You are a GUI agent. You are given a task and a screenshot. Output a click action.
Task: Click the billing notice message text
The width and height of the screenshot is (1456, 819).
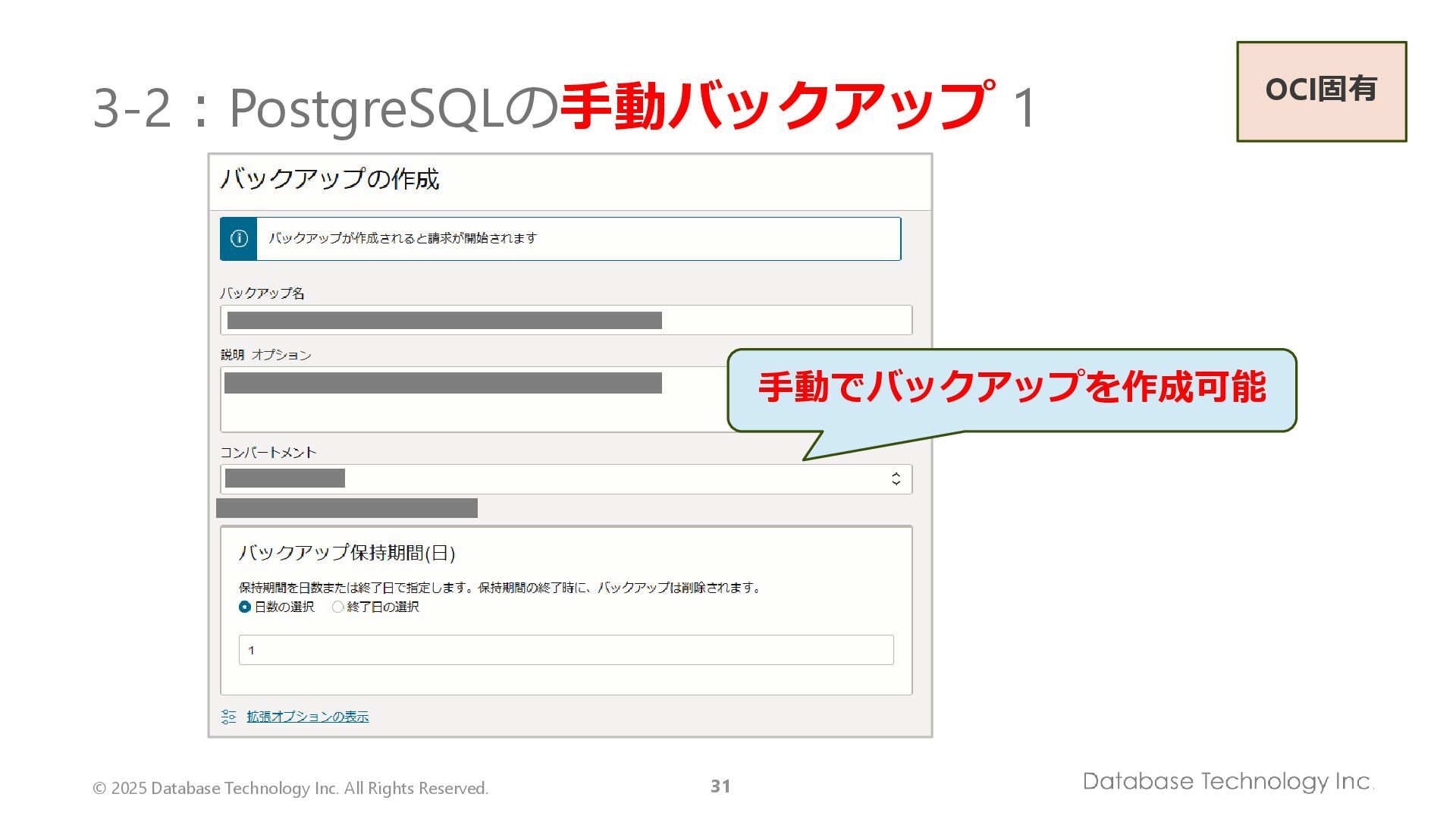(403, 238)
